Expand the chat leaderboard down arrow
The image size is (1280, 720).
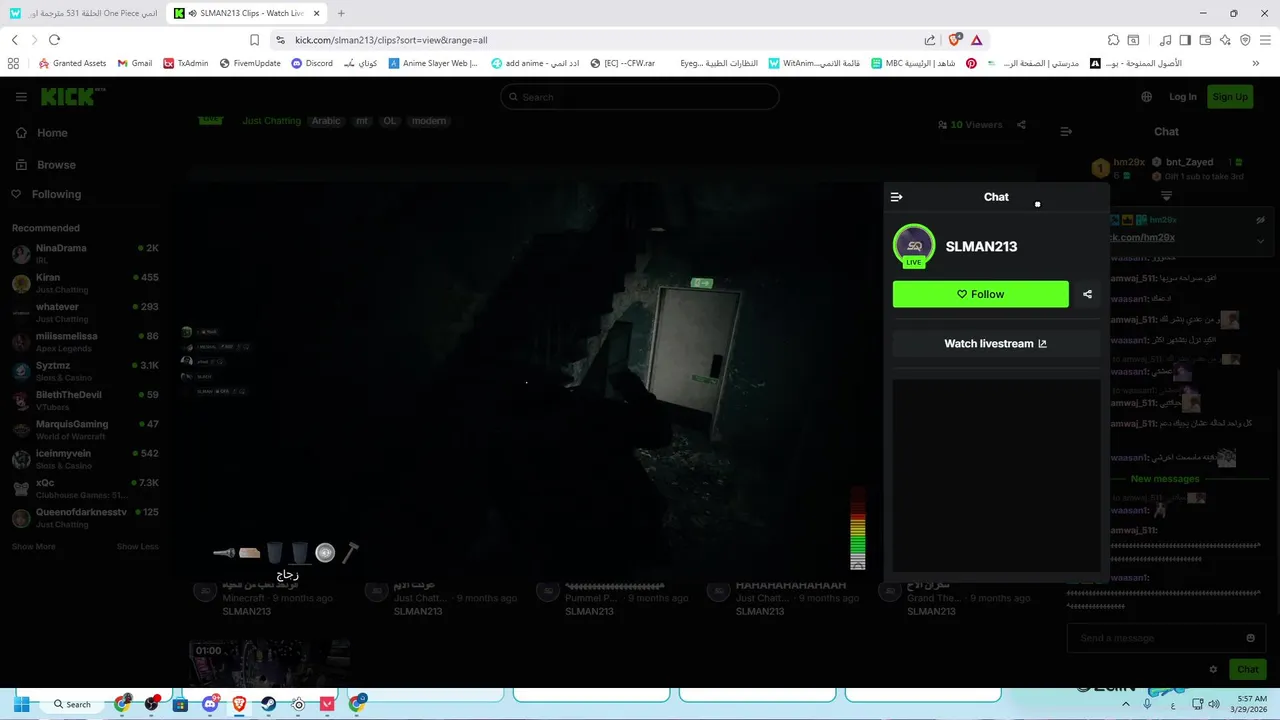1166,196
